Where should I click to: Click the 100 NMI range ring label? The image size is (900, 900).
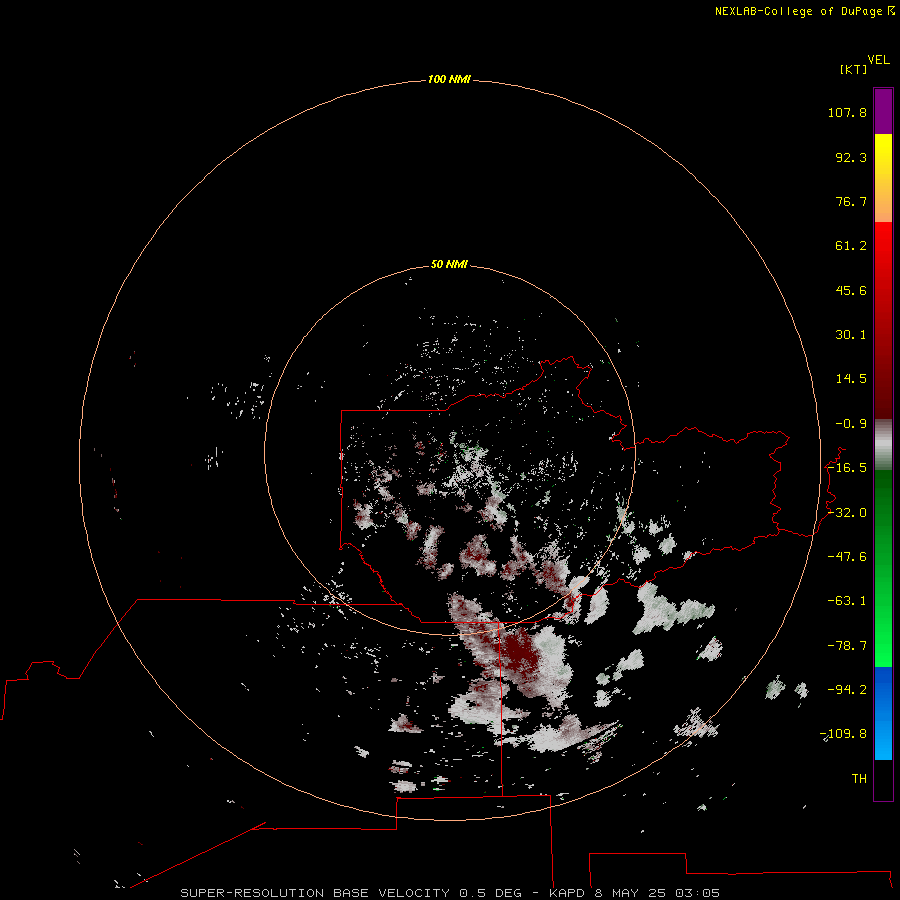coord(449,79)
